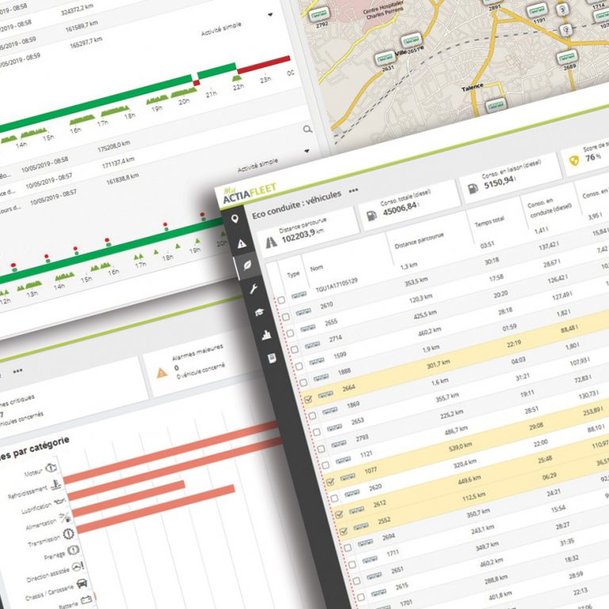
Task: Click the vehicle name 1869 in the table
Action: (x=353, y=405)
